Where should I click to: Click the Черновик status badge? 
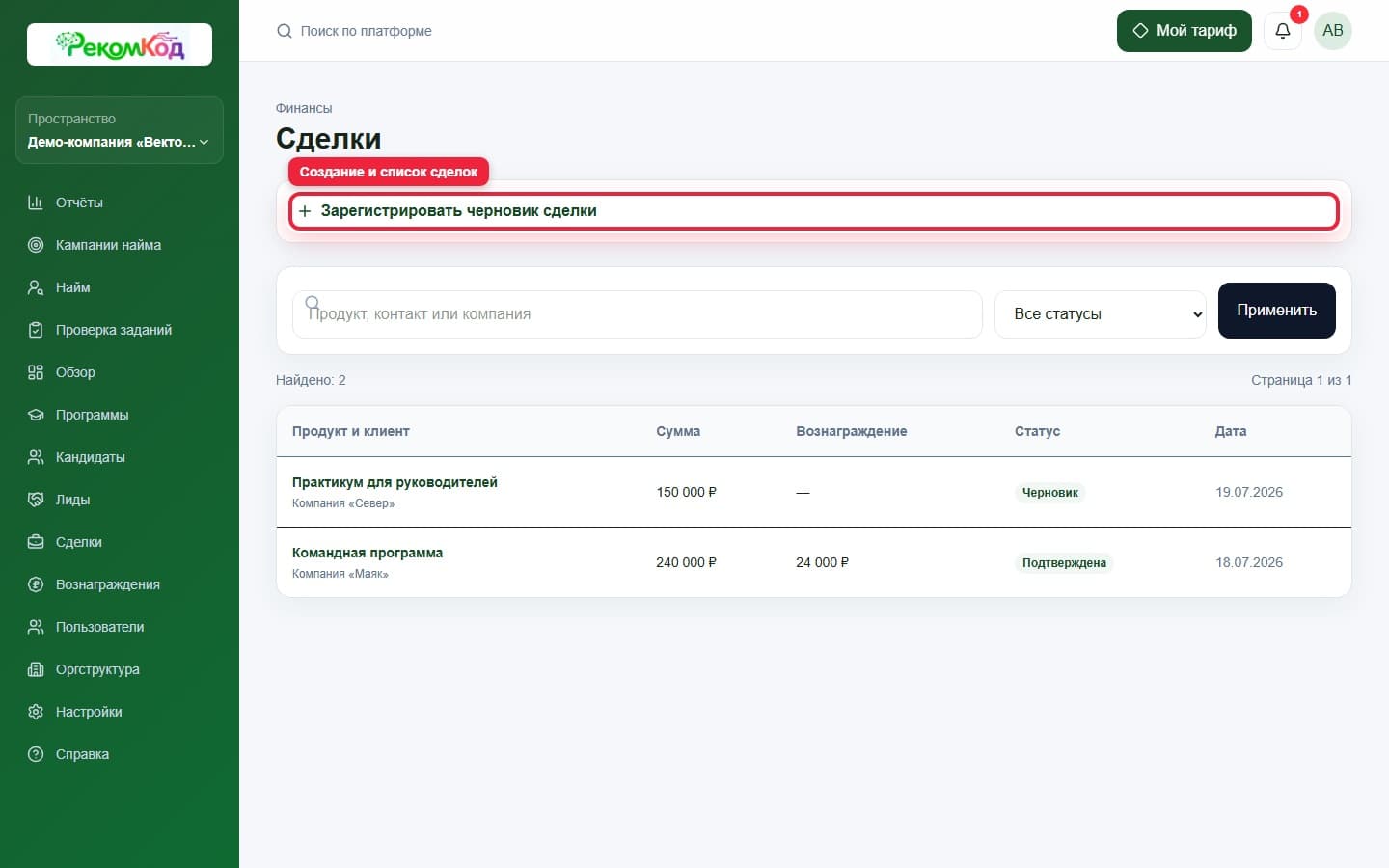click(x=1050, y=493)
